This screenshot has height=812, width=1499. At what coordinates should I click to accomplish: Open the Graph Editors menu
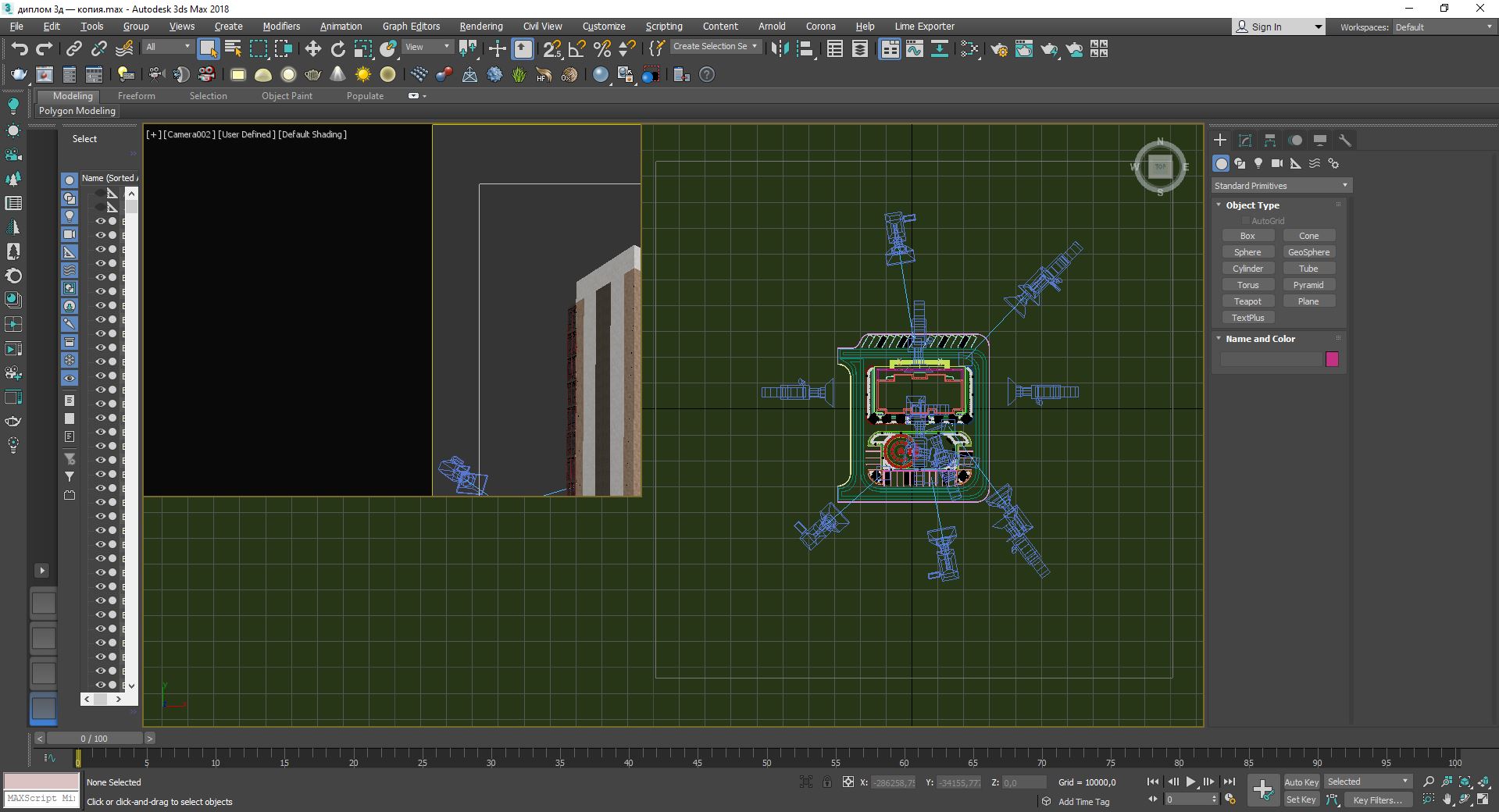pos(411,27)
